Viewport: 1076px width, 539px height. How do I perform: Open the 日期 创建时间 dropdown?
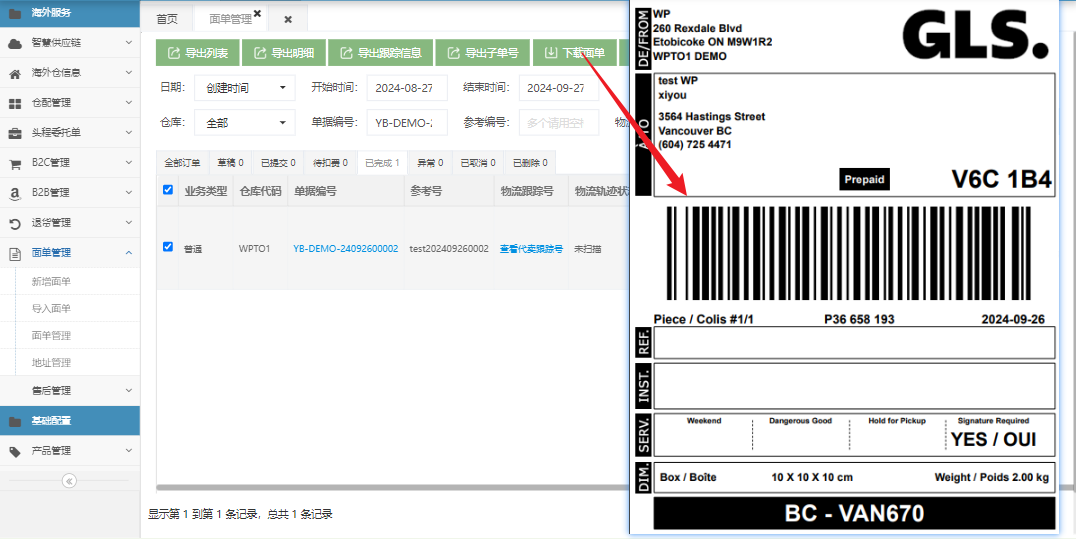coord(245,88)
